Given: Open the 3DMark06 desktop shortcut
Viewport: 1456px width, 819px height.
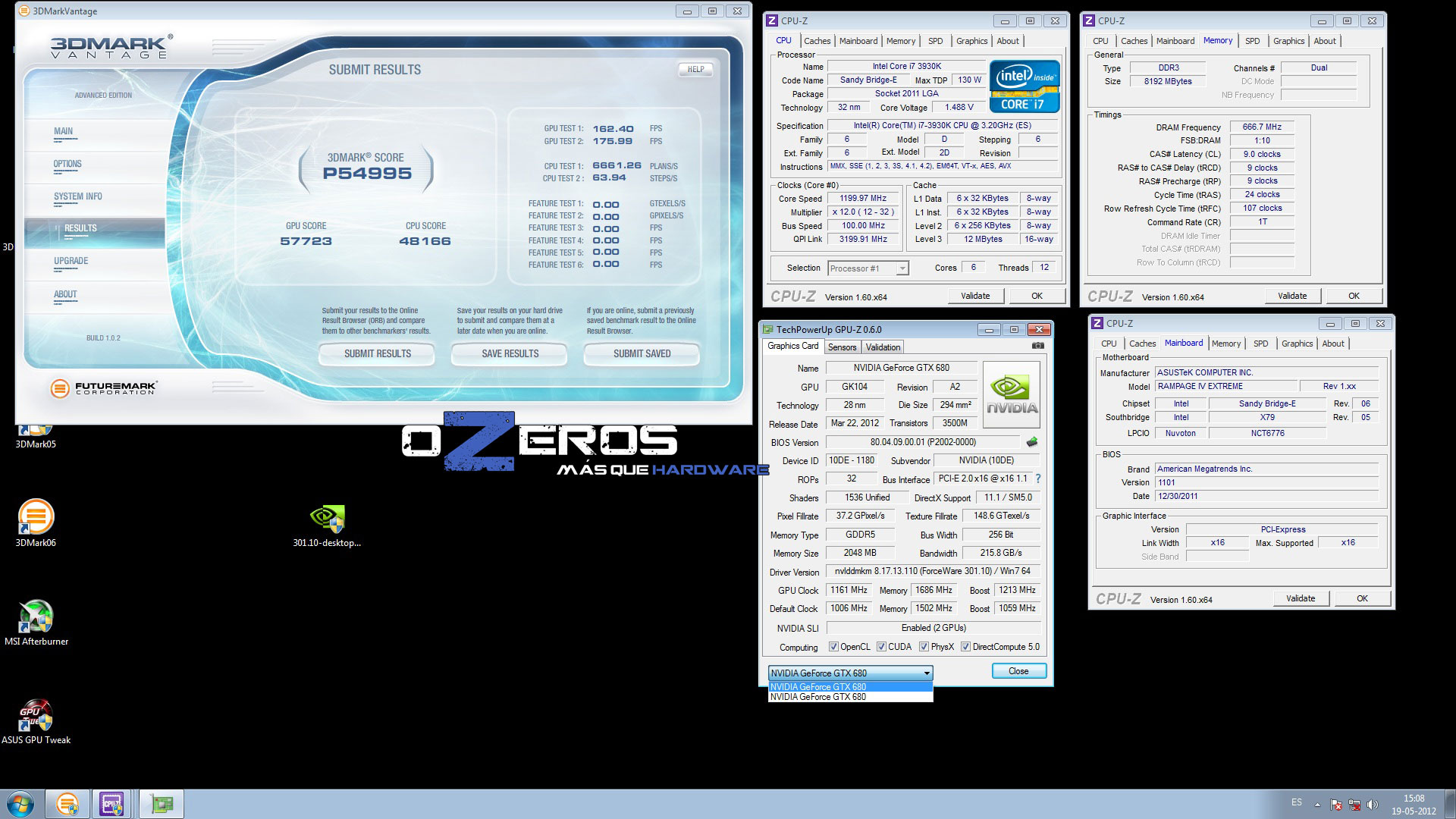Looking at the screenshot, I should pyautogui.click(x=36, y=518).
